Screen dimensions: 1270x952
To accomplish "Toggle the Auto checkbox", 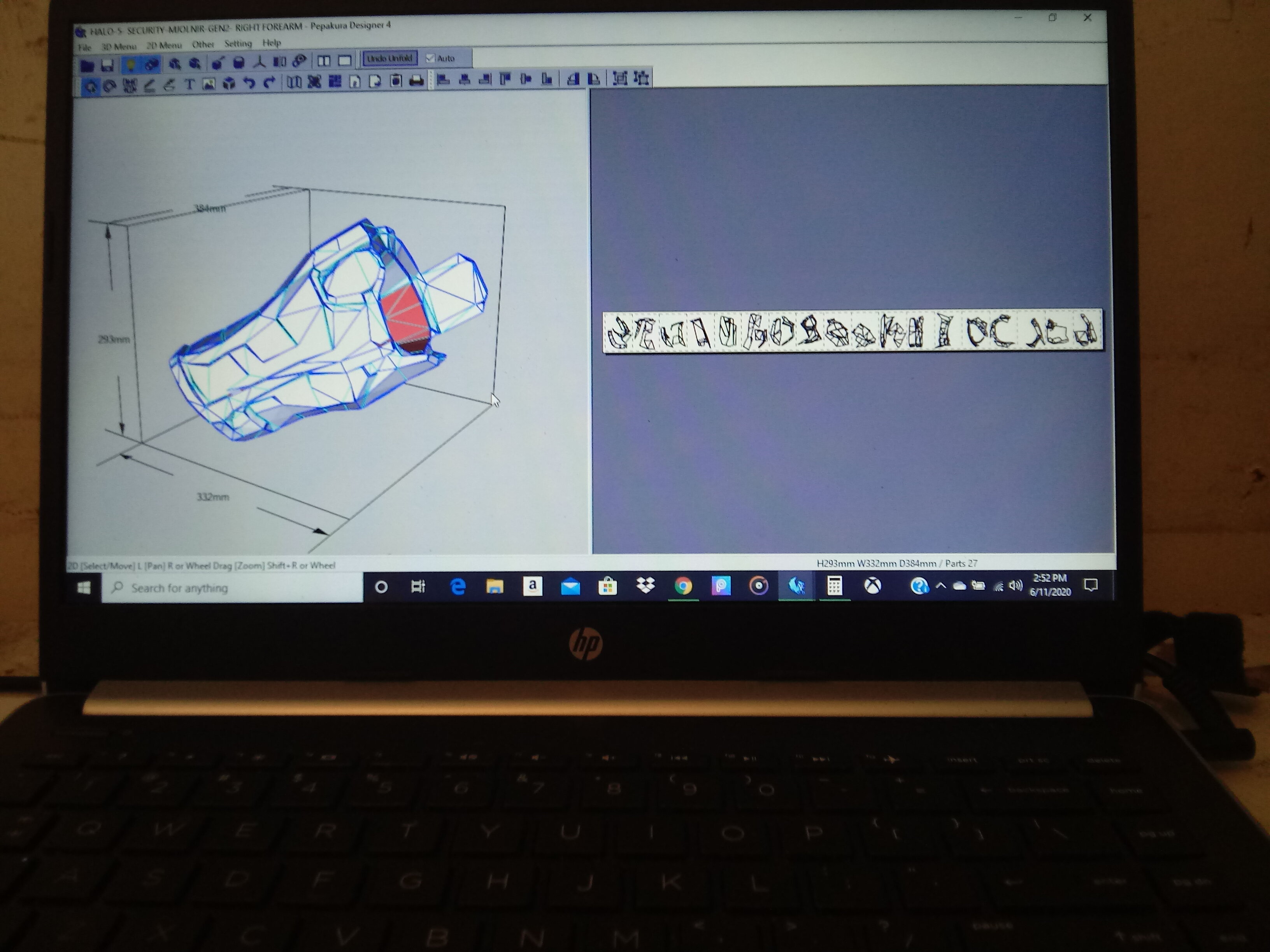I will 430,58.
